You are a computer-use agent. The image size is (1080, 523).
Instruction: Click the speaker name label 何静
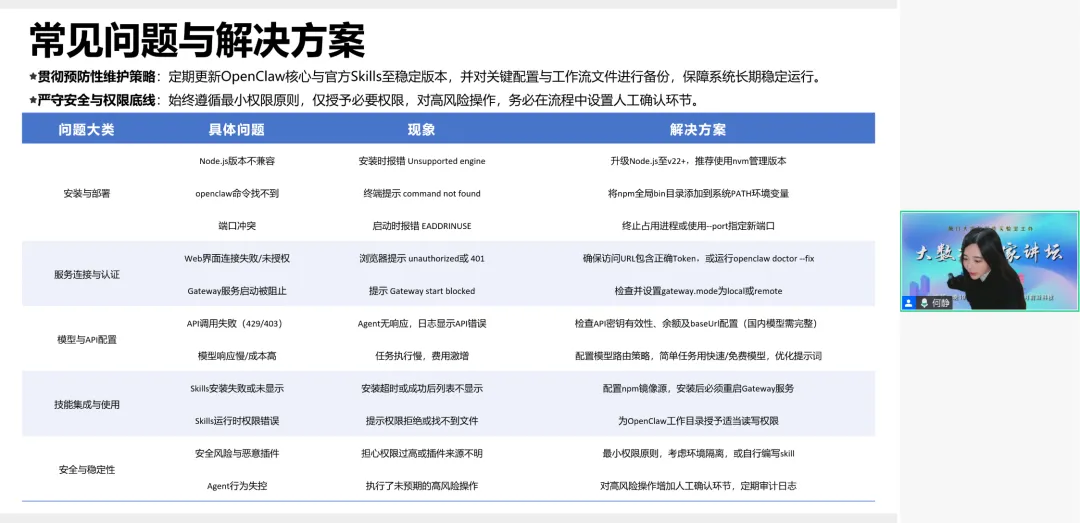pyautogui.click(x=940, y=303)
